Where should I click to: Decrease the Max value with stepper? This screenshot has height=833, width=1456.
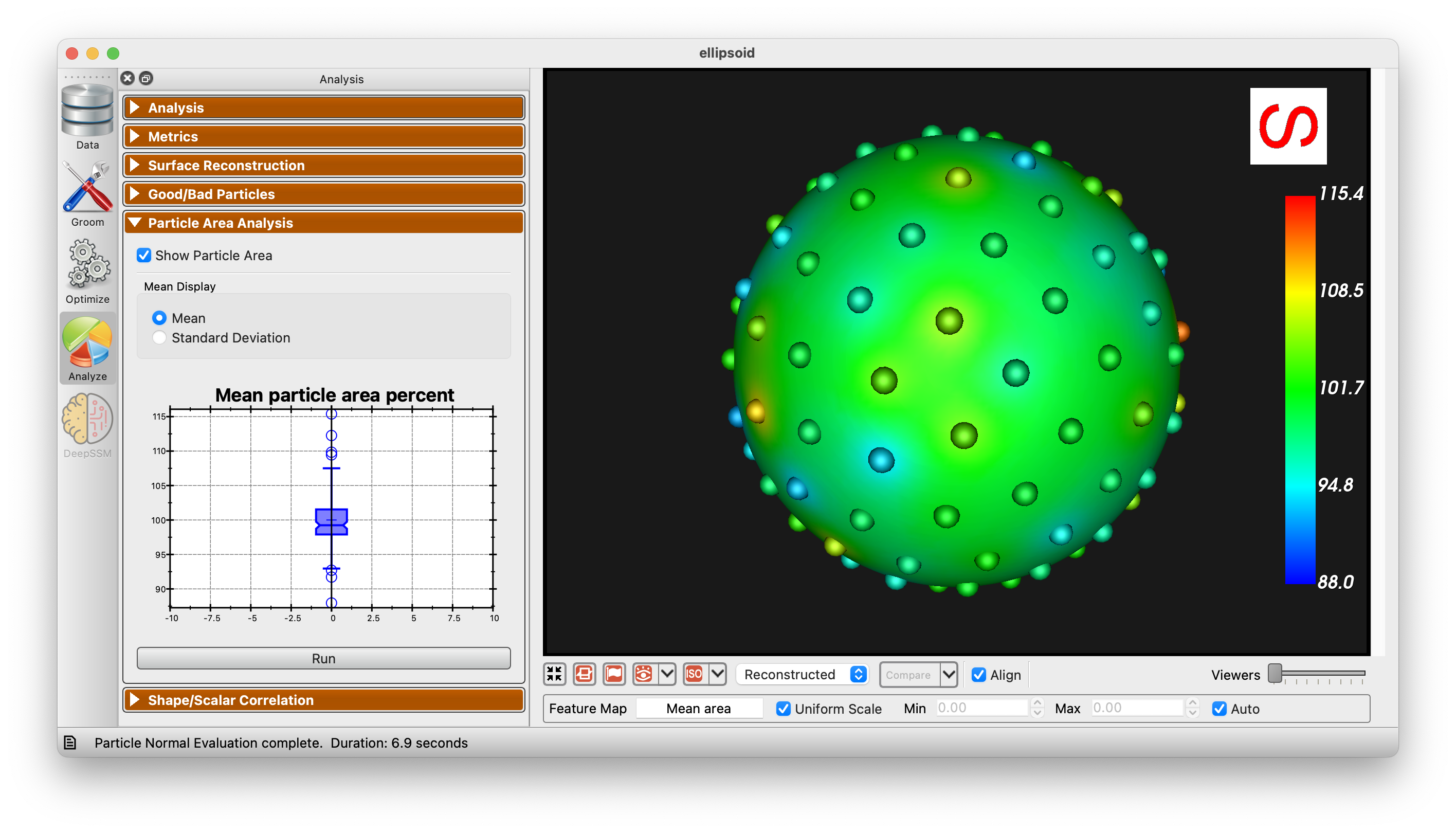click(x=1192, y=713)
